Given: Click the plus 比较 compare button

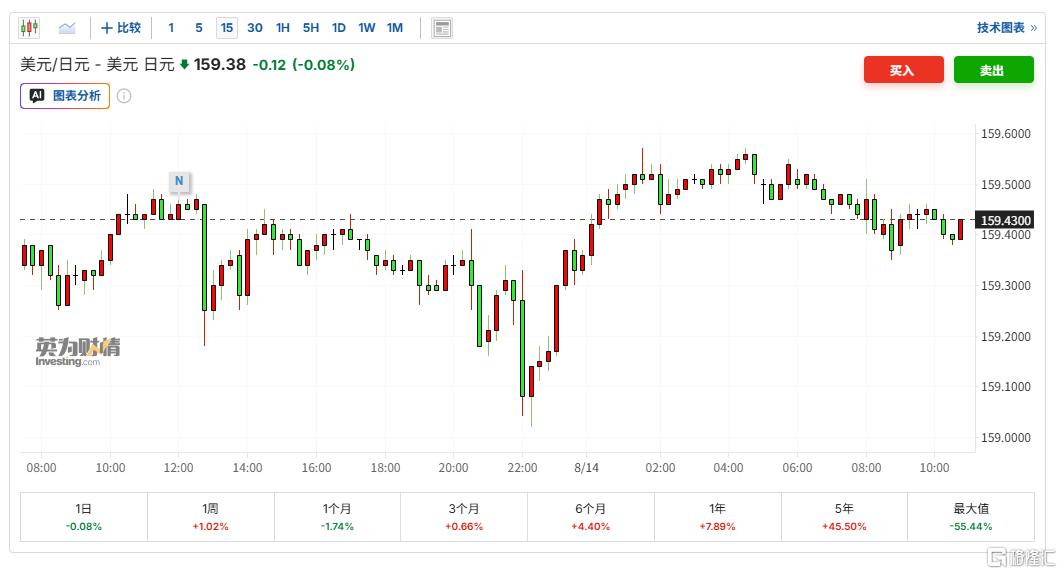Looking at the screenshot, I should click(121, 28).
